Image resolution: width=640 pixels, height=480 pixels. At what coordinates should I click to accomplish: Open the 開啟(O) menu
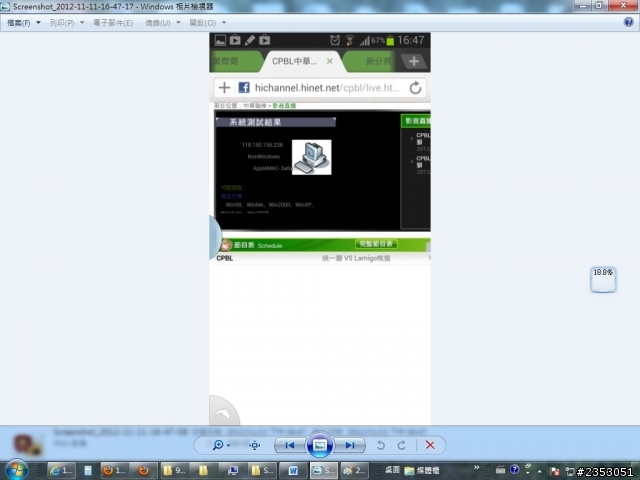point(202,23)
